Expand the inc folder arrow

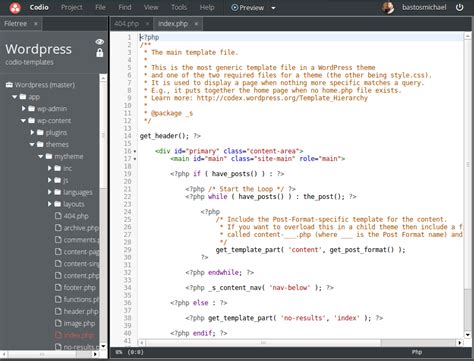(50, 168)
